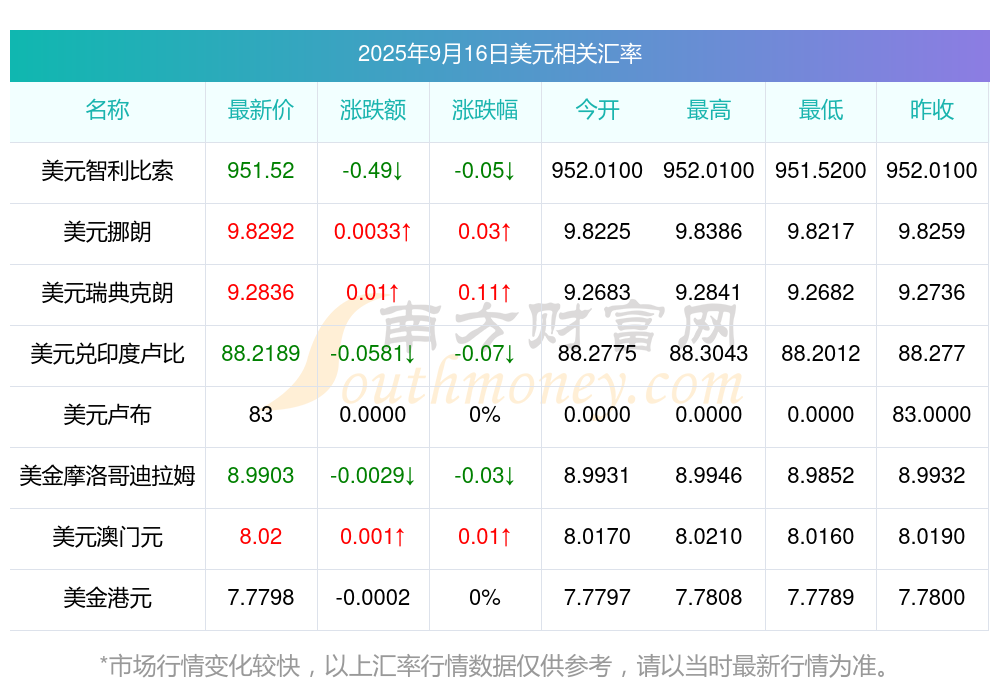Click low value 9.2682
This screenshot has height=698, width=1000.
(820, 293)
